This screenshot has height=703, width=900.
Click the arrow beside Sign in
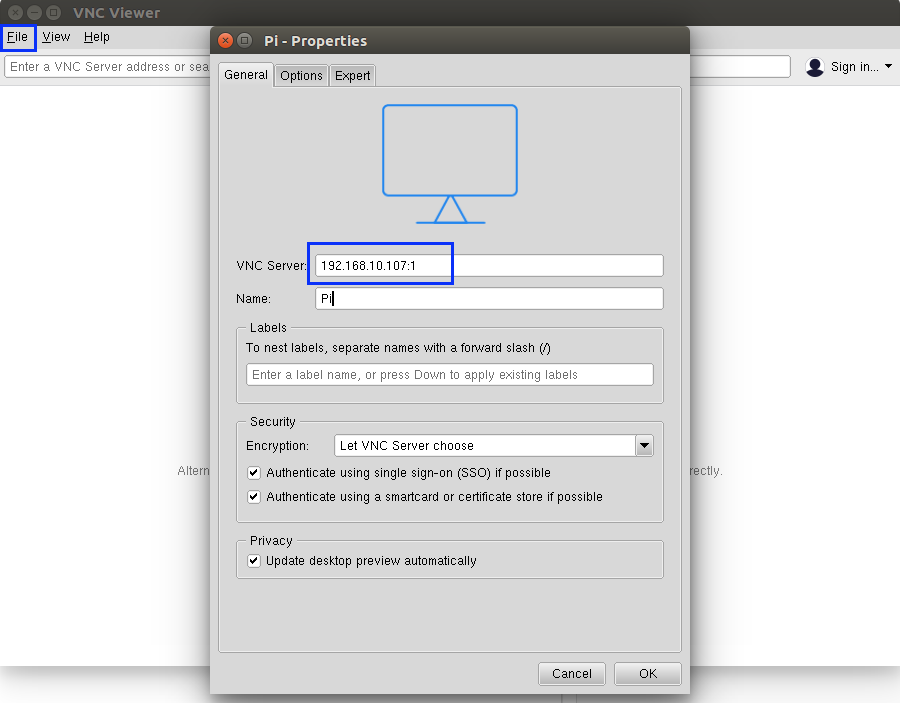pos(889,67)
